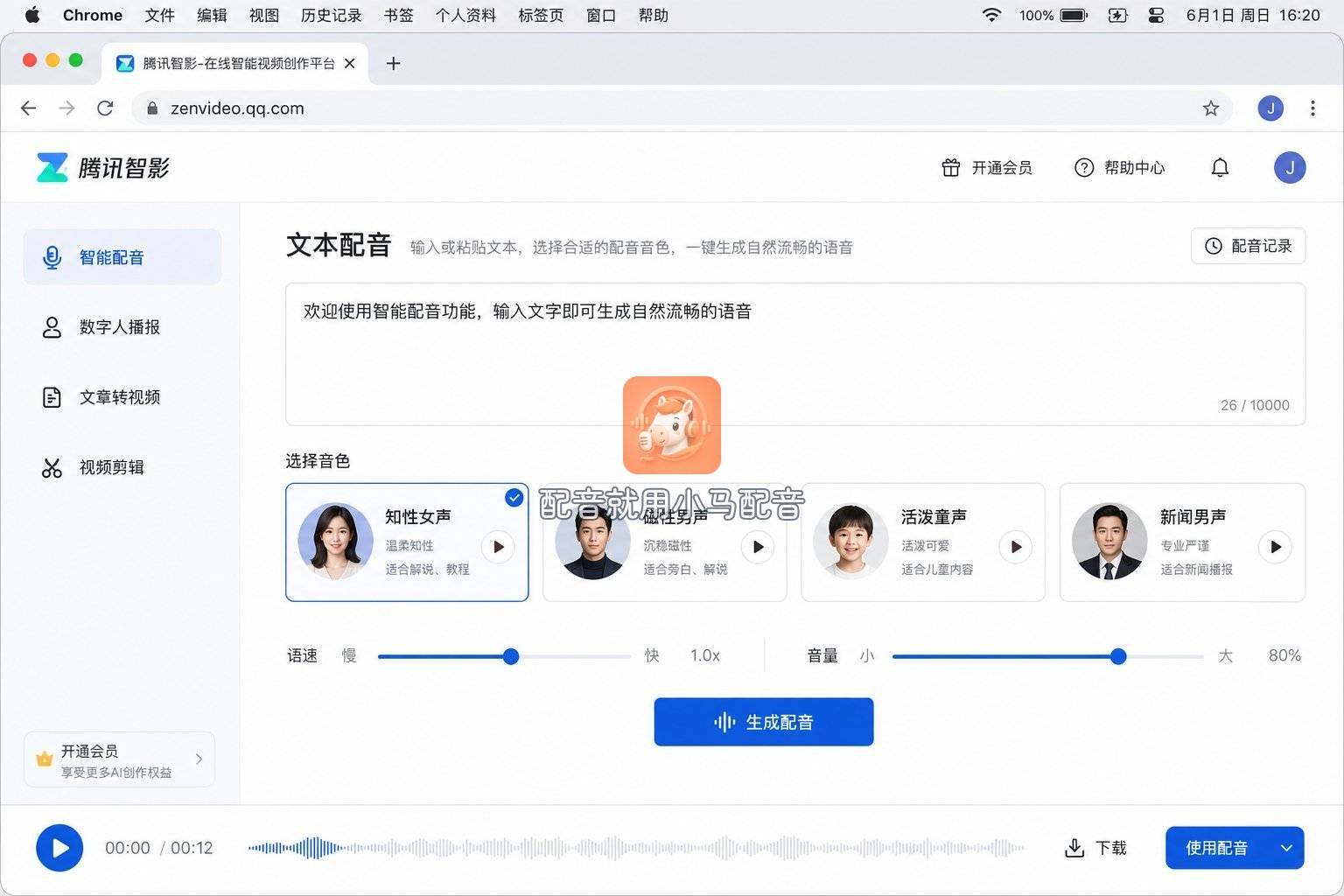Click the person icon beside 数字人播报
The height and width of the screenshot is (896, 1344).
coord(52,327)
